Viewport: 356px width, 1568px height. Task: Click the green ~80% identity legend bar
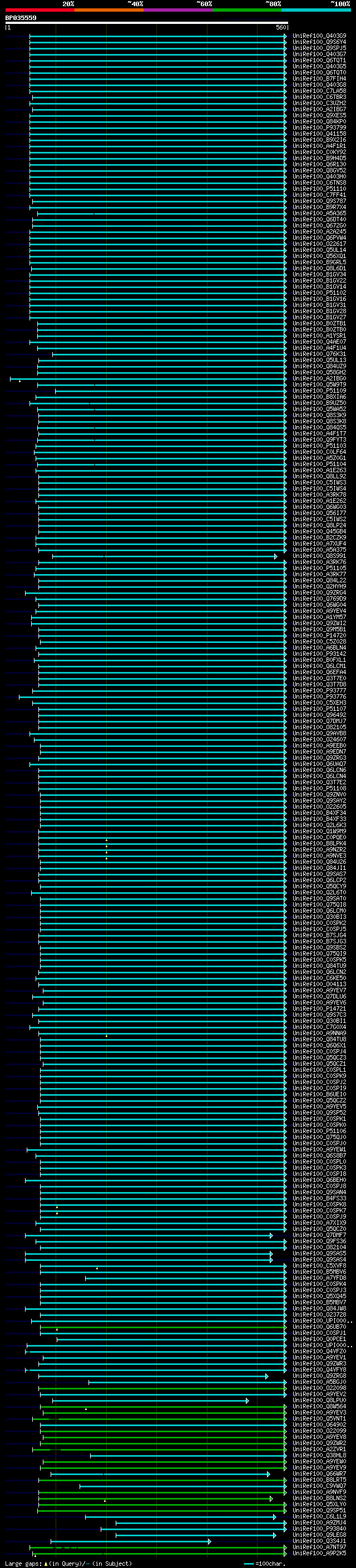[247, 10]
